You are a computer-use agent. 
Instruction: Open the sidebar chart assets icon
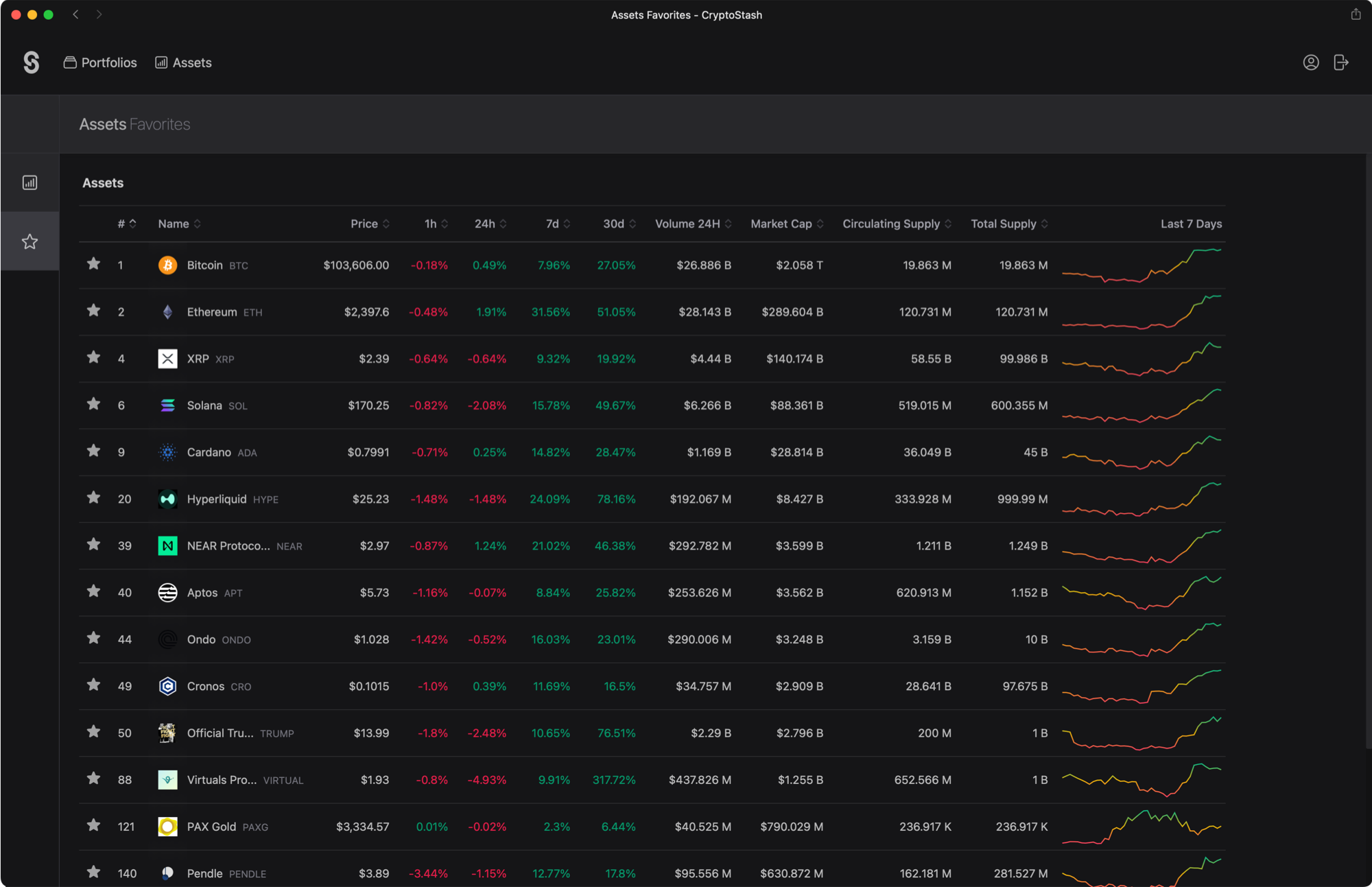pos(29,182)
